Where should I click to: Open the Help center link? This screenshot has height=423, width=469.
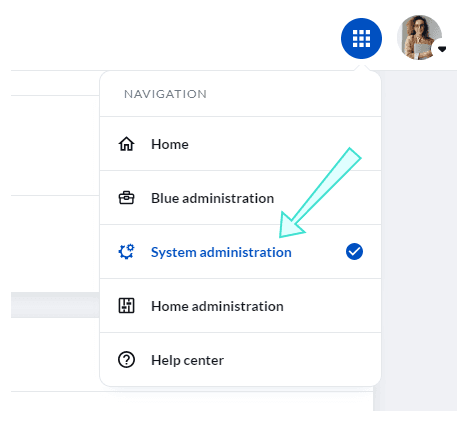(240, 360)
